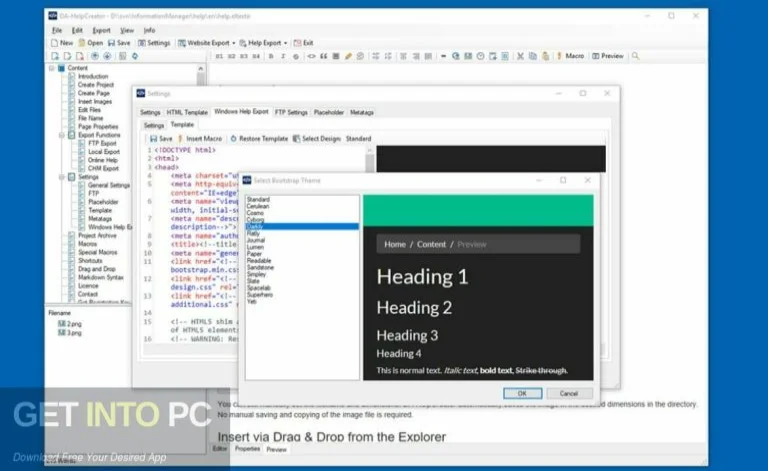Click Home breadcrumb in theme preview
This screenshot has height=471, width=768.
pos(395,244)
